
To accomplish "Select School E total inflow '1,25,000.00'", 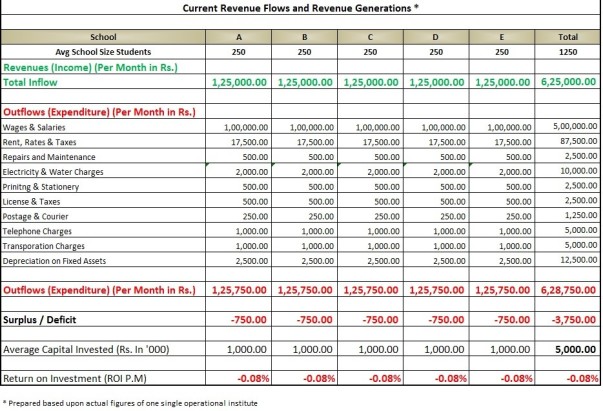I will [x=503, y=82].
